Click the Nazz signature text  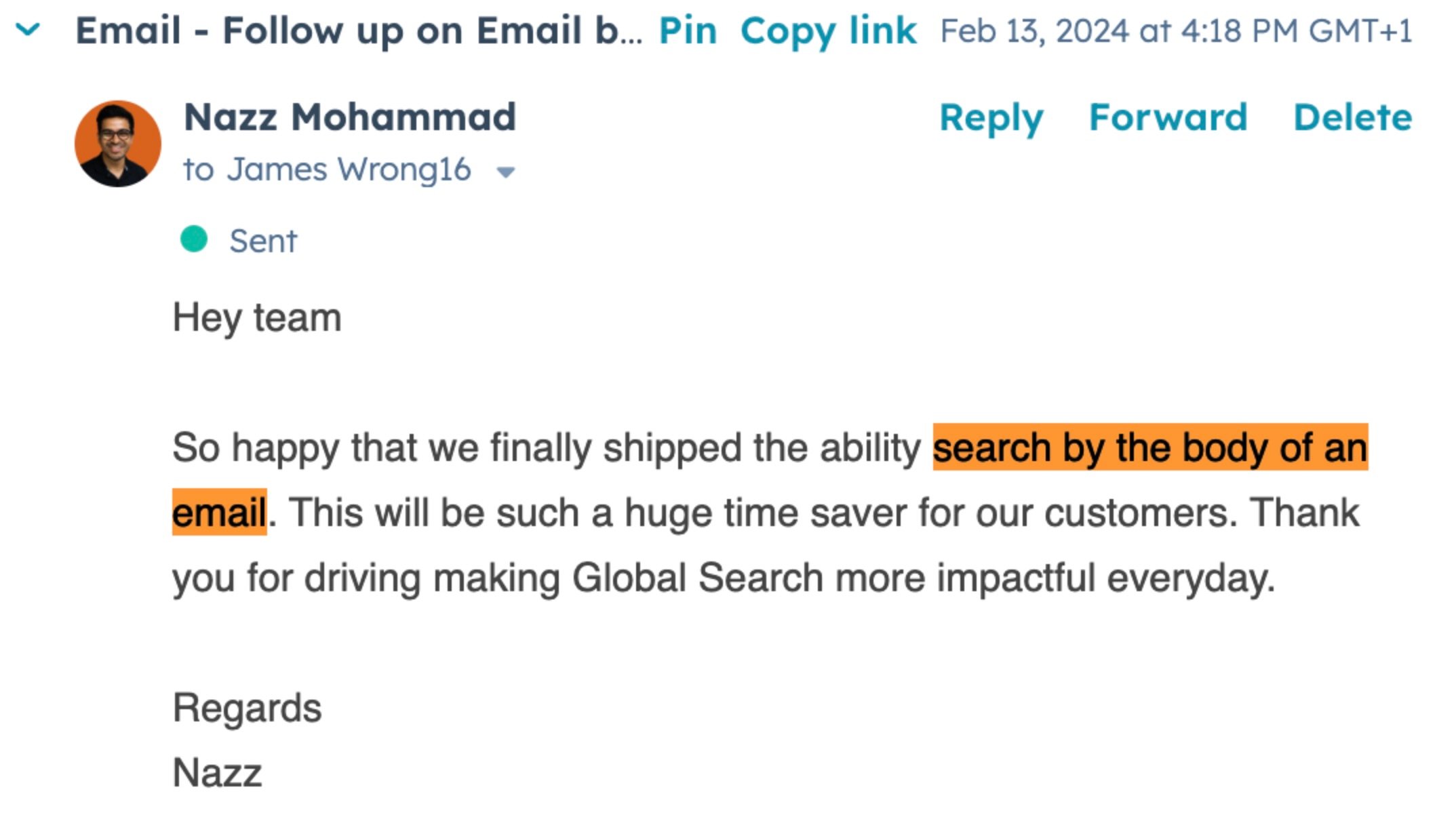217,772
